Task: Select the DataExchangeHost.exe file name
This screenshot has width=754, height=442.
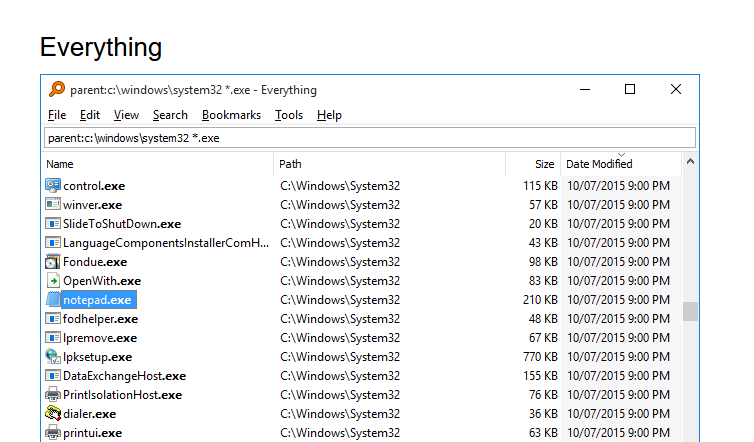Action: (x=125, y=376)
